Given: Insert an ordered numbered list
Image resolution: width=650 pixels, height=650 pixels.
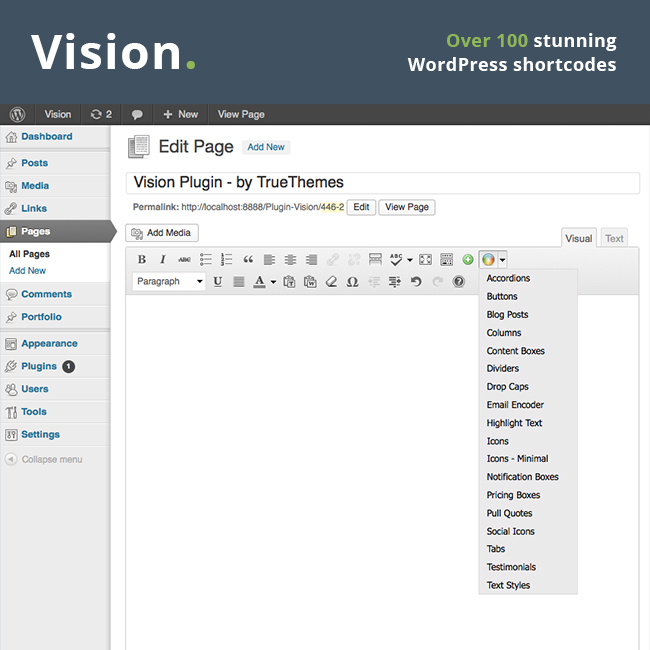Looking at the screenshot, I should point(227,260).
